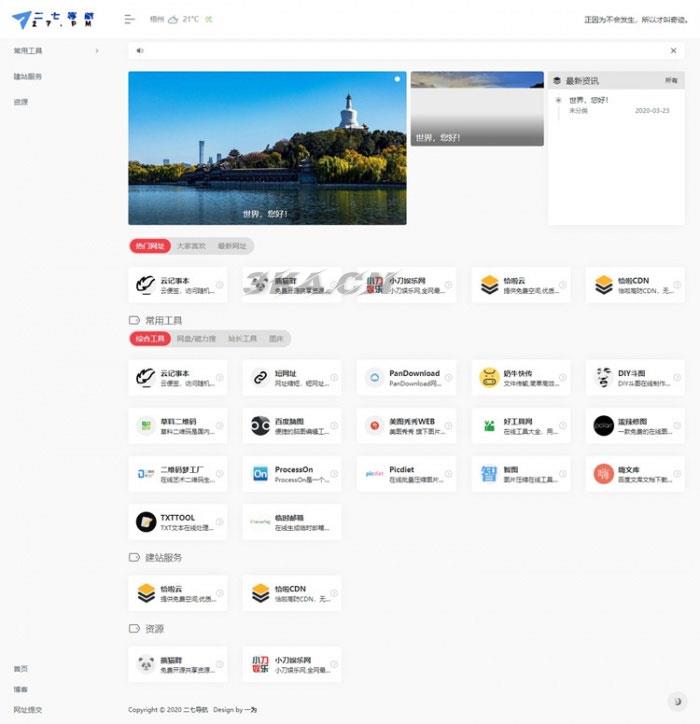
Task: Switch to the 大家喜欢 tab
Action: point(191,245)
